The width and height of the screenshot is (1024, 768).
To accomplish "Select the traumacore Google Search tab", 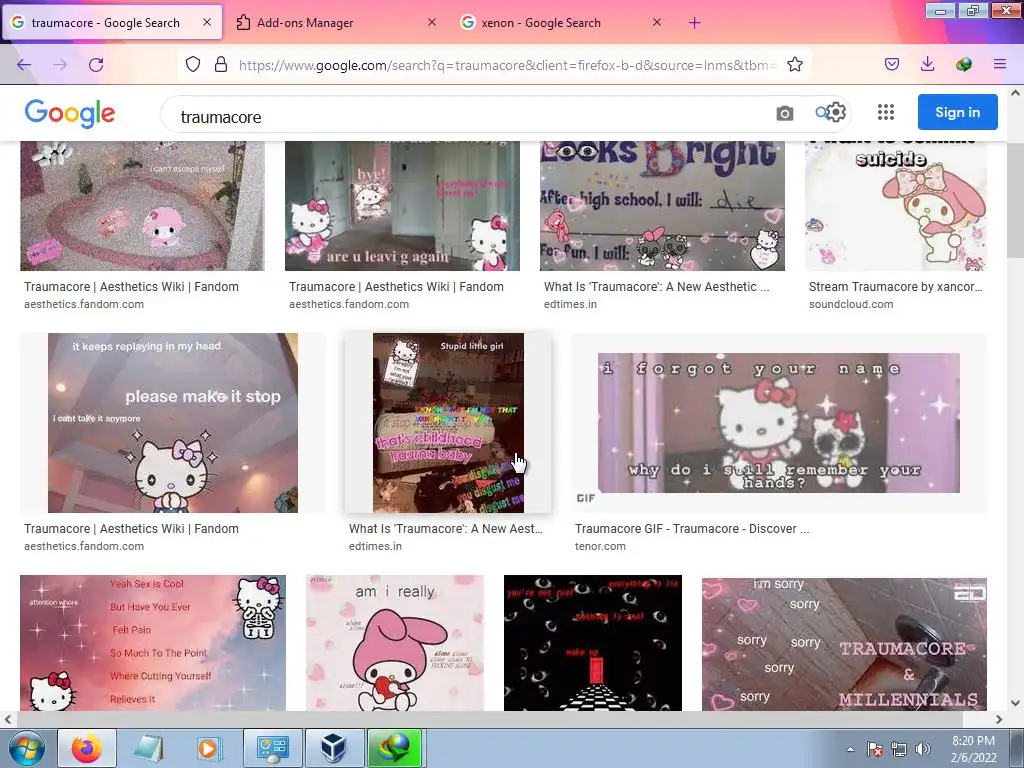I will pos(105,23).
